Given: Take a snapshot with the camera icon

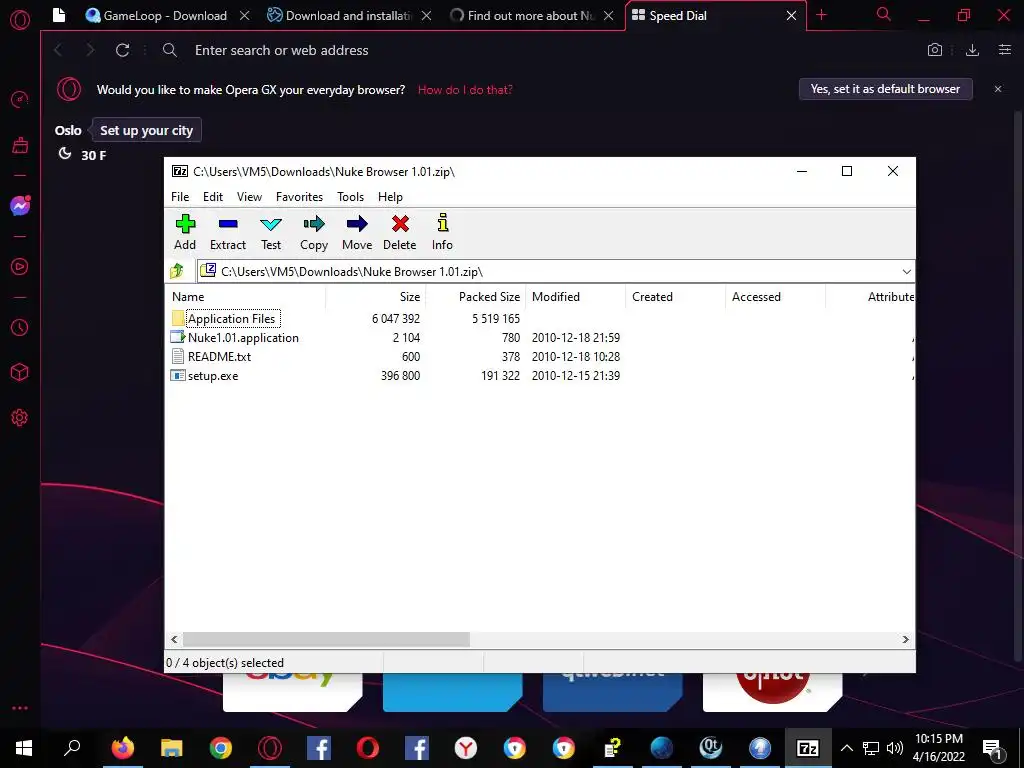Looking at the screenshot, I should (x=935, y=50).
